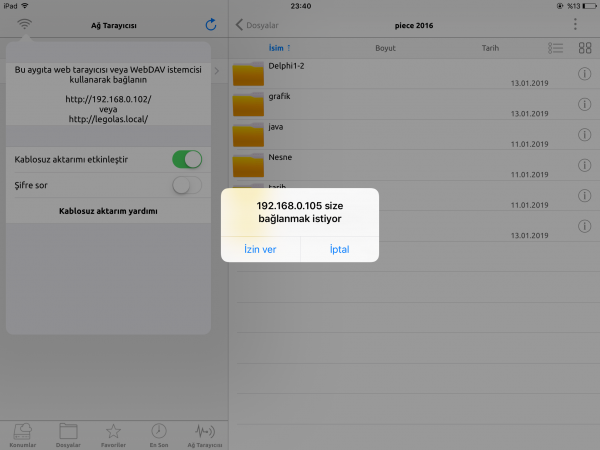
Task: Show info for the Nesne folder
Action: 585,165
